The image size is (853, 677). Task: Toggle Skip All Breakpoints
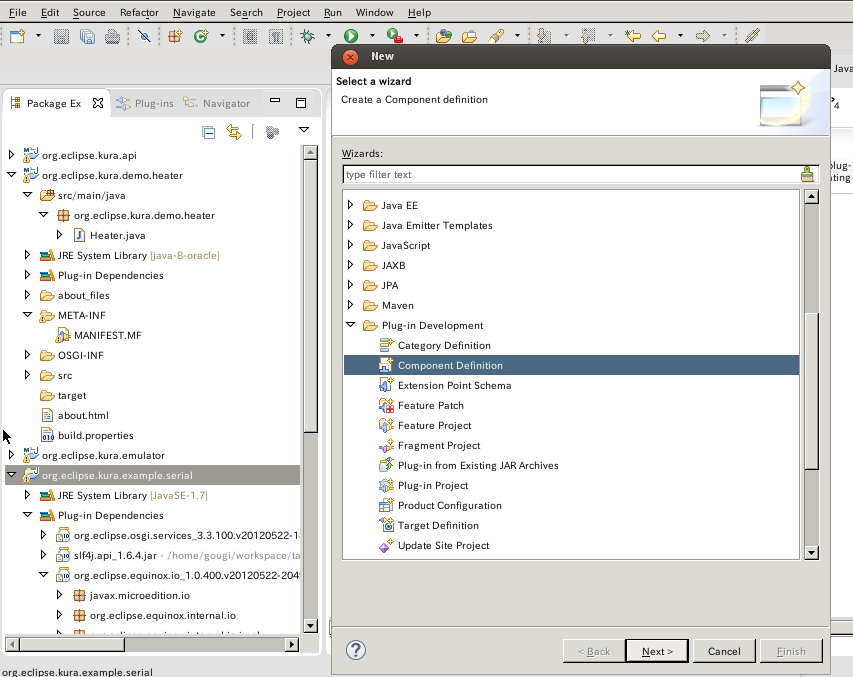coord(144,36)
